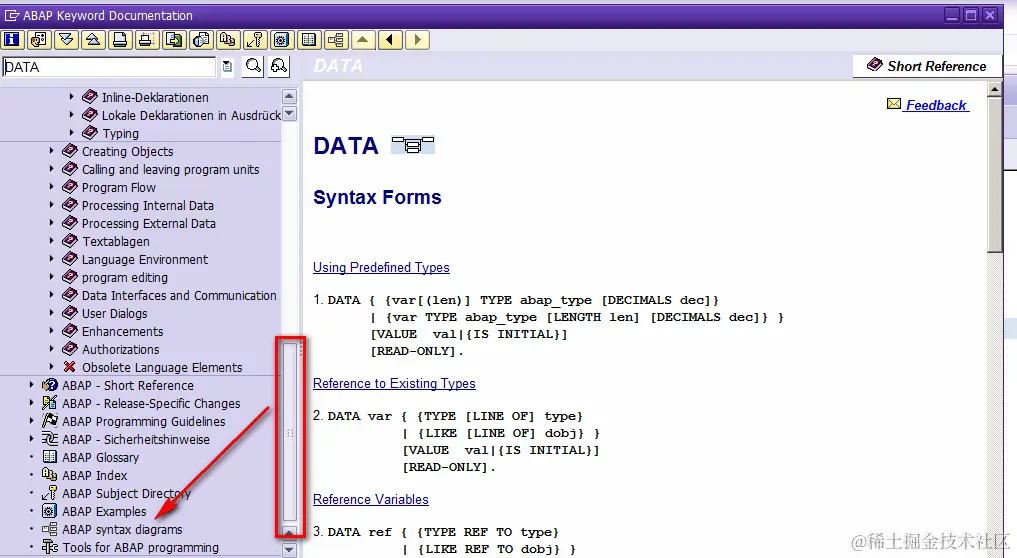
Task: Click the ABAP Glossary book icon in tree
Action: click(49, 457)
